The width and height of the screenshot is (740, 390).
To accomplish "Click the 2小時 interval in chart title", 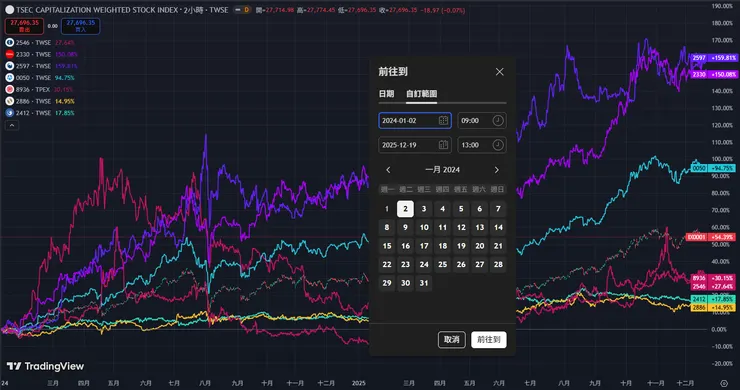I will coord(193,10).
